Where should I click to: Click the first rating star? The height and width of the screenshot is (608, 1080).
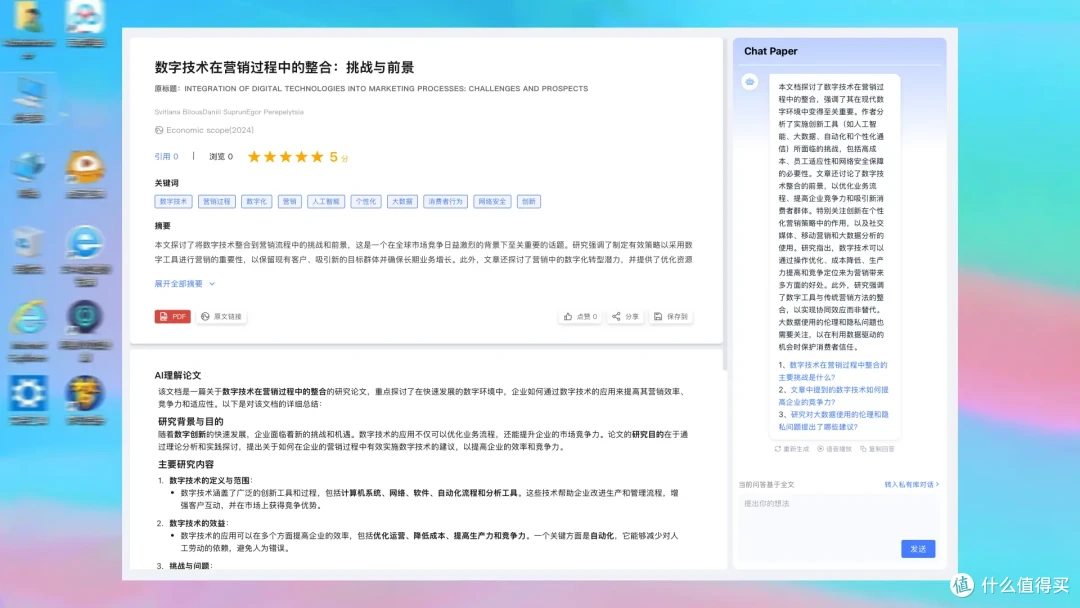coord(254,157)
